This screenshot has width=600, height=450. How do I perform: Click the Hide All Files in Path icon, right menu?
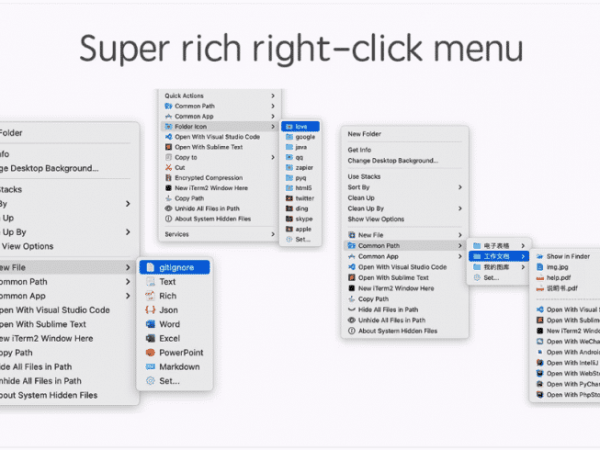coord(352,310)
